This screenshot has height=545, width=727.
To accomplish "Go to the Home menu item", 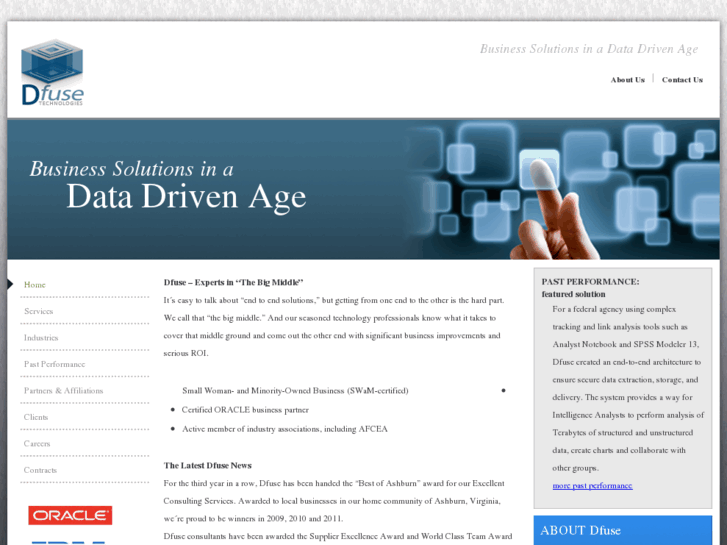I will point(35,285).
